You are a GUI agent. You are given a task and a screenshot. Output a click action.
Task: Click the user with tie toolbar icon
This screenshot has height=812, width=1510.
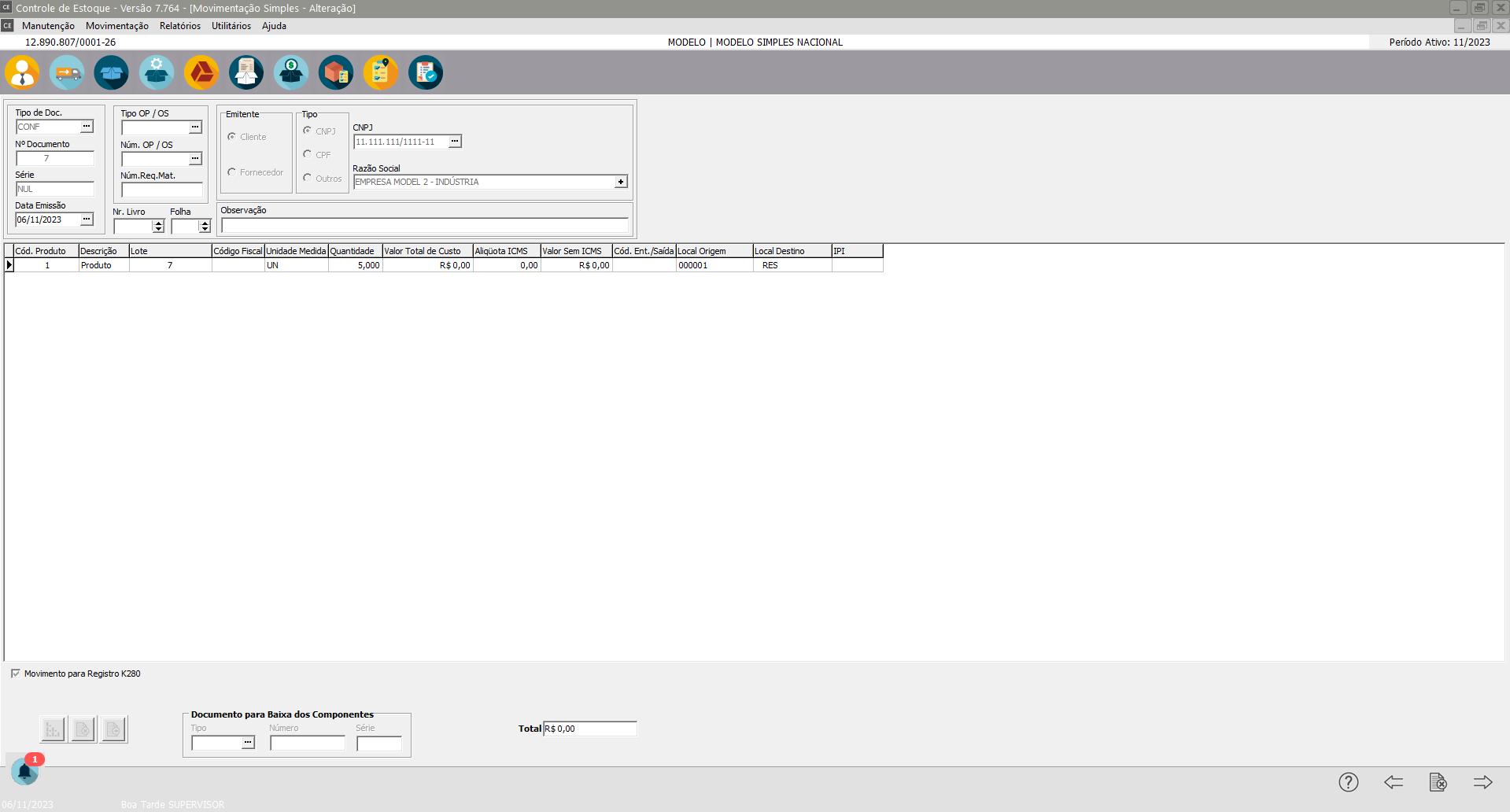pyautogui.click(x=22, y=73)
